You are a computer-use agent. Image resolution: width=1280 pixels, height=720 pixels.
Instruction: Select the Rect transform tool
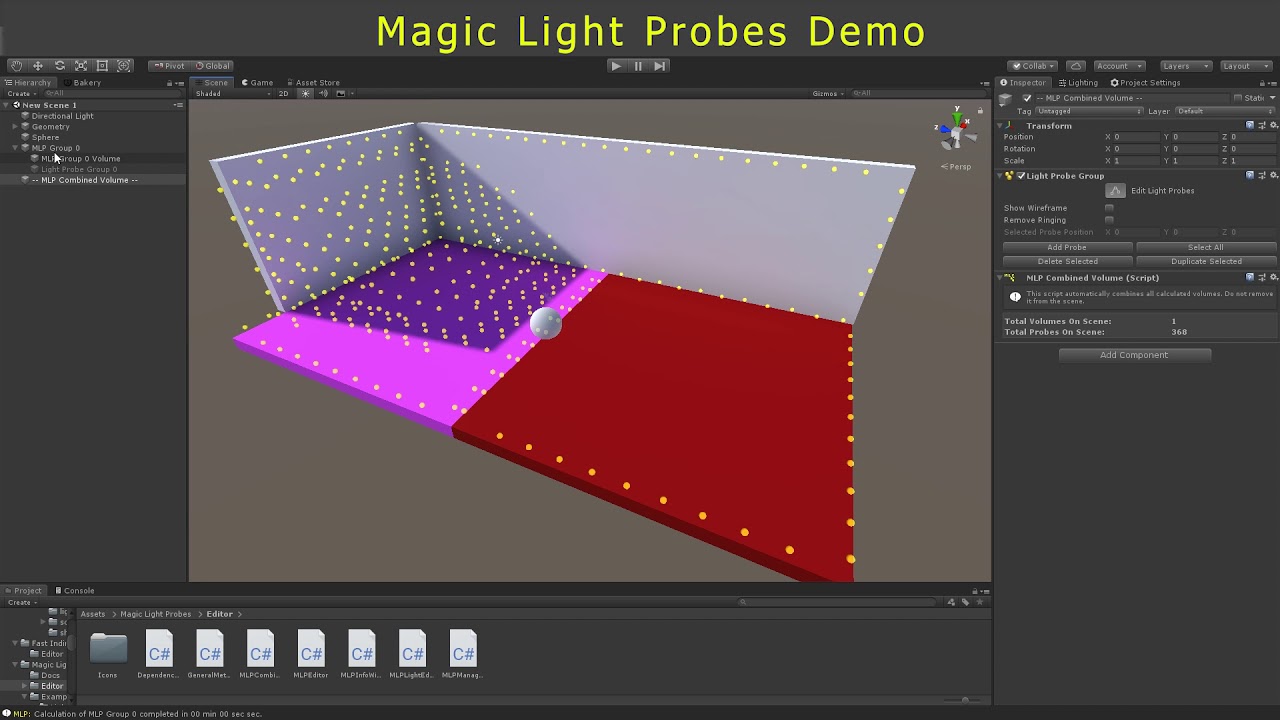[102, 66]
